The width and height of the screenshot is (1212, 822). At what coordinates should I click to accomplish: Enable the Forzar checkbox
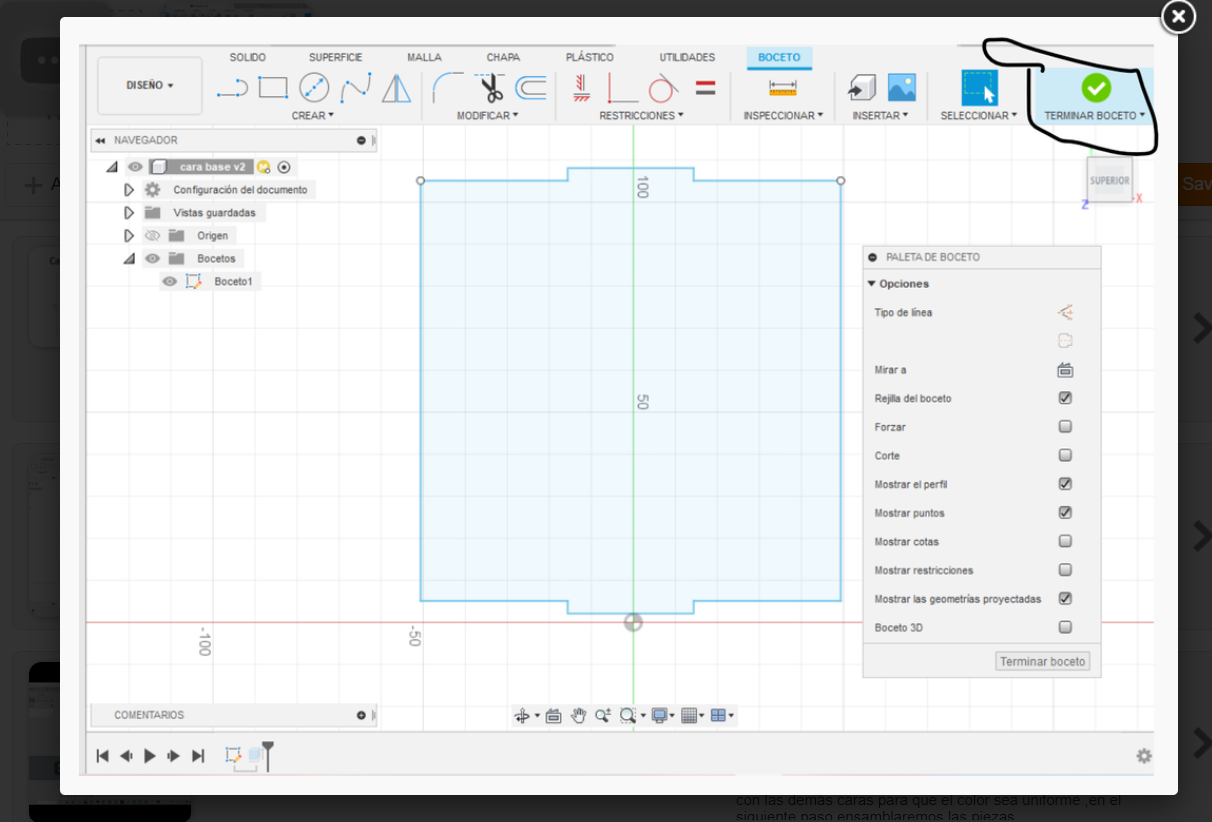(1065, 427)
